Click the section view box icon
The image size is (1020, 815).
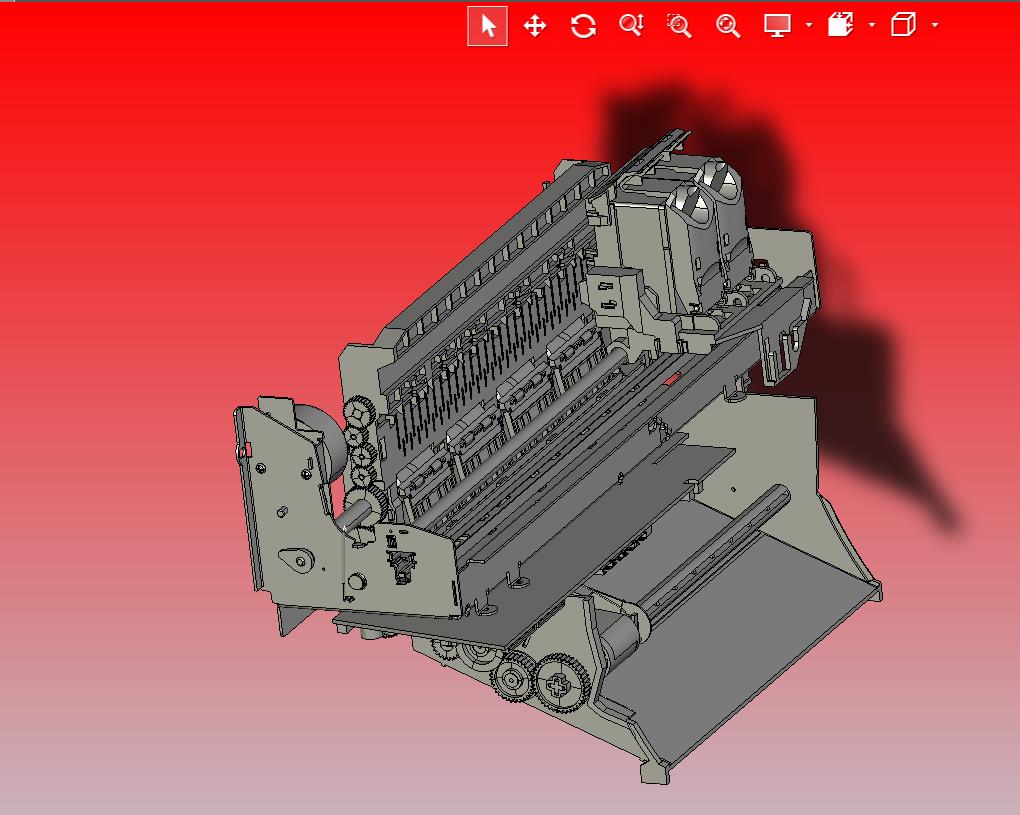[840, 25]
